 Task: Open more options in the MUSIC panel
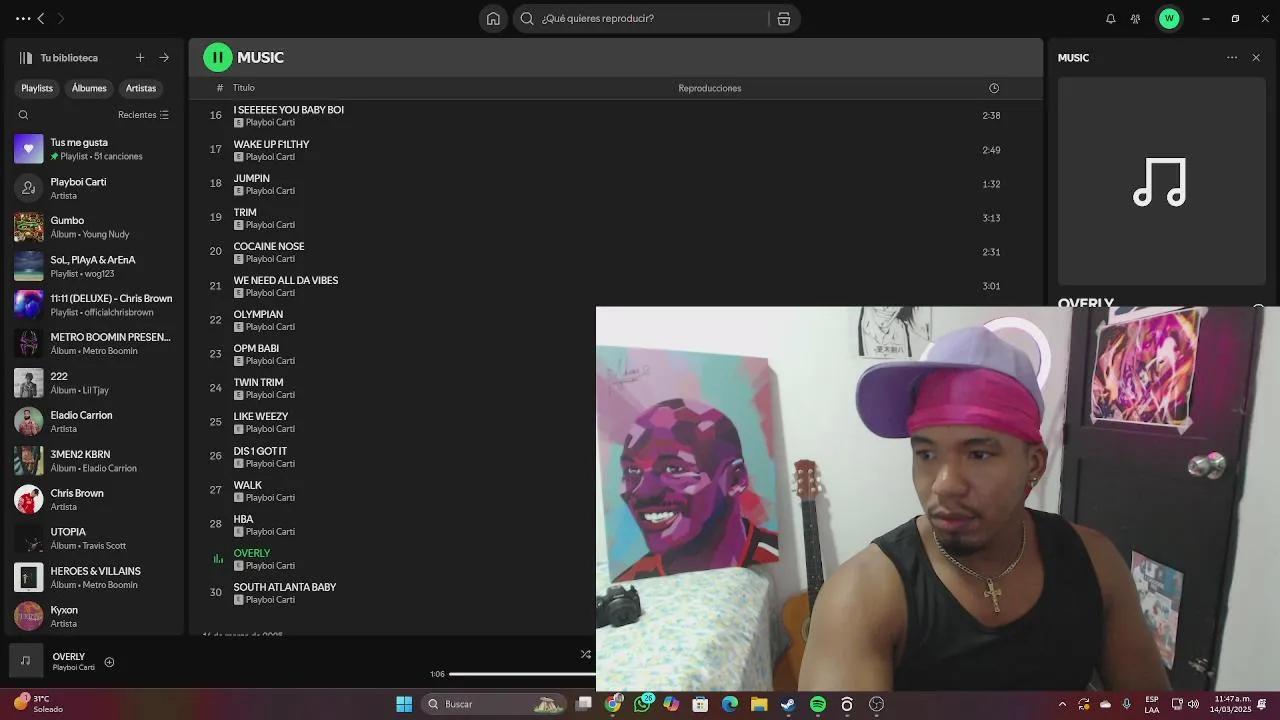pos(1232,58)
